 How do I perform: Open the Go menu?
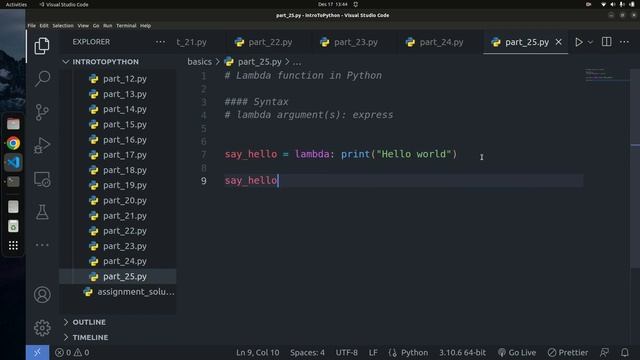(96, 25)
